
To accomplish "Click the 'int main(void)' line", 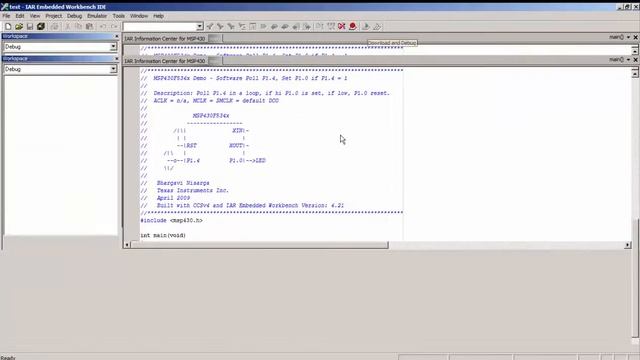I will (163, 236).
